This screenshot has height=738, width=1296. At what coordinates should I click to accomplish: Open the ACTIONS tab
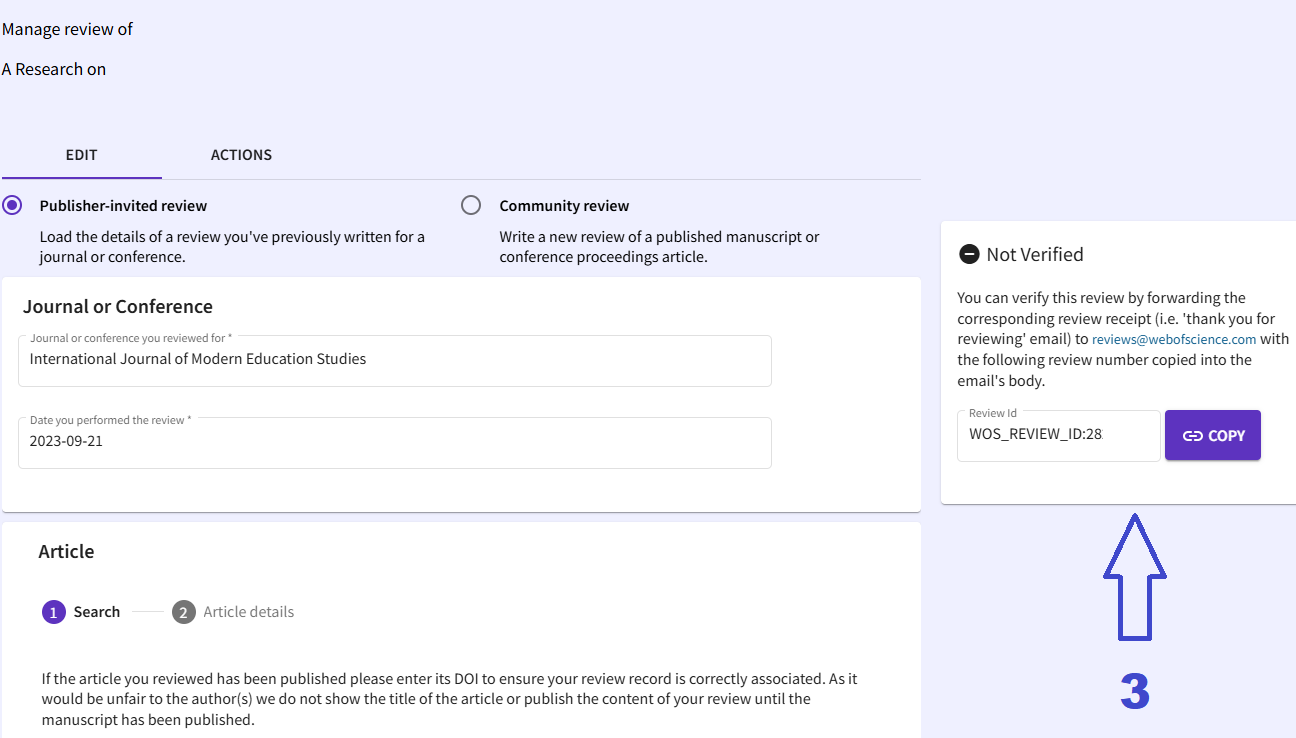coord(241,155)
